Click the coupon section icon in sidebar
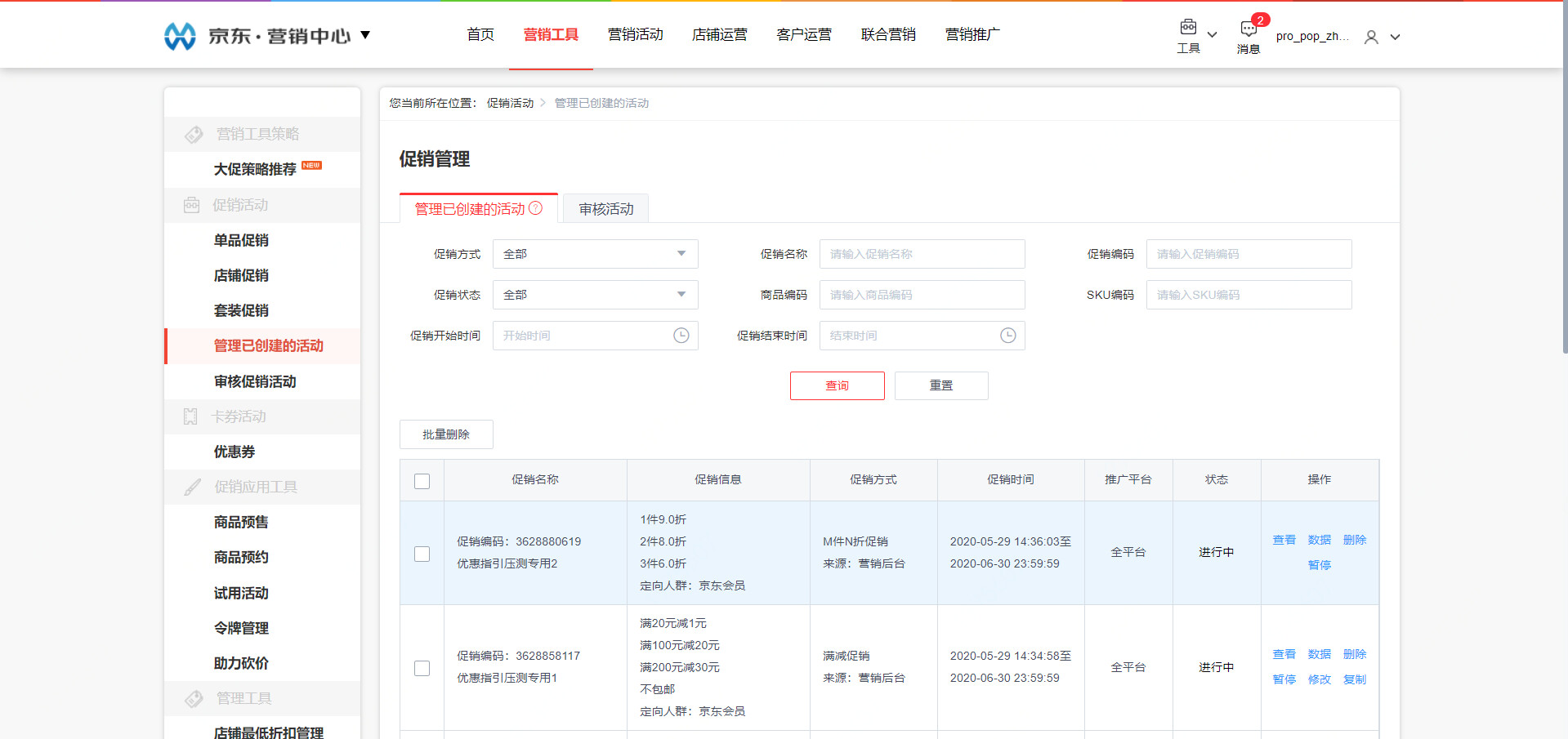1568x739 pixels. [x=190, y=416]
